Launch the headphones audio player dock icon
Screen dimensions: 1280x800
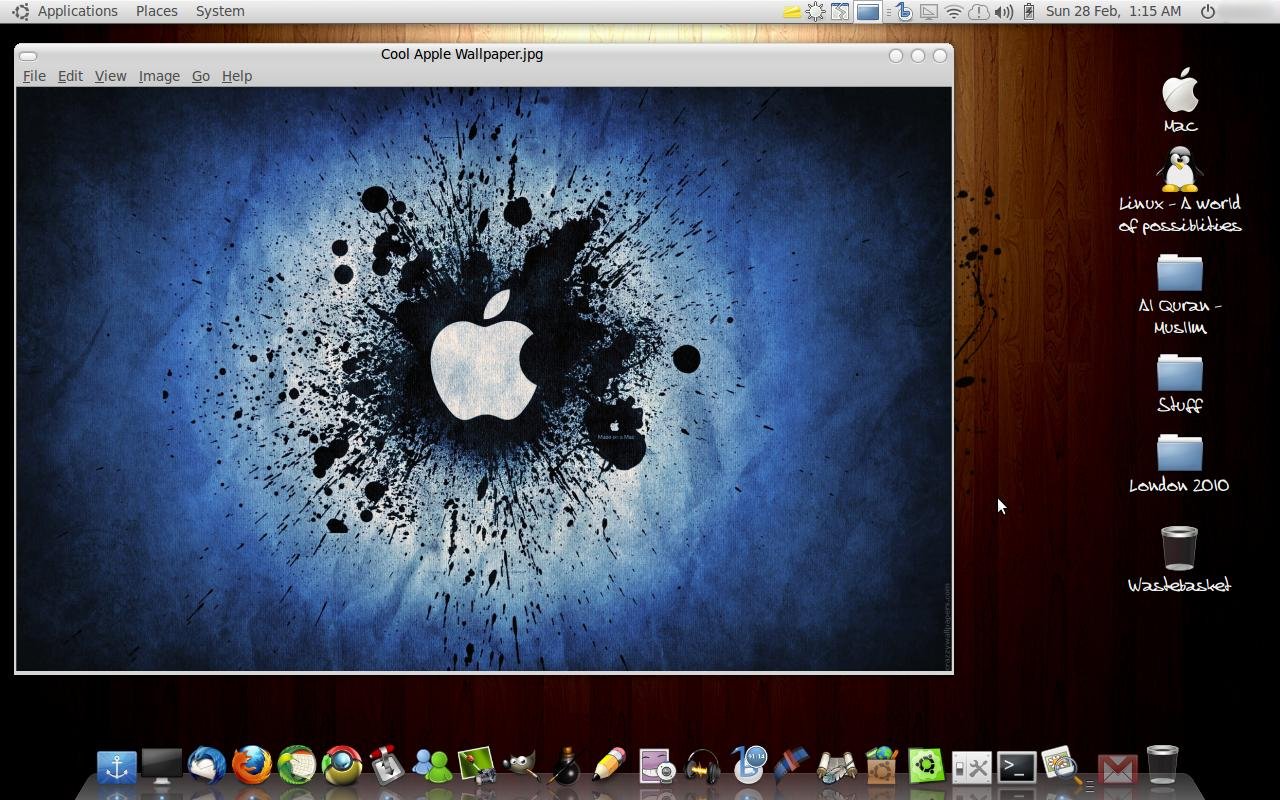[702, 767]
